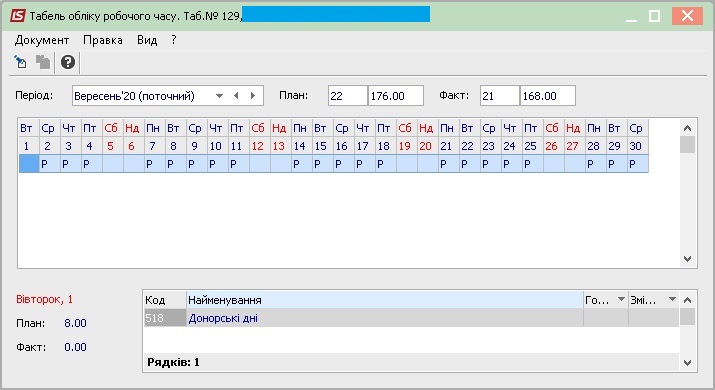Click the План hours field 176.00
Screen dimensions: 715x390
pyautogui.click(x=396, y=96)
